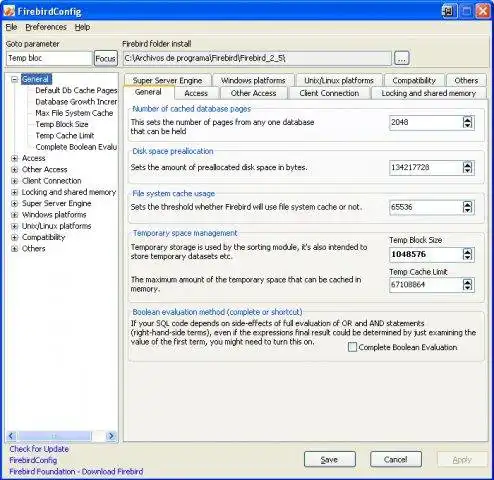The height and width of the screenshot is (480, 494).
Task: Select Database Growth Increment tree item
Action: tap(76, 102)
